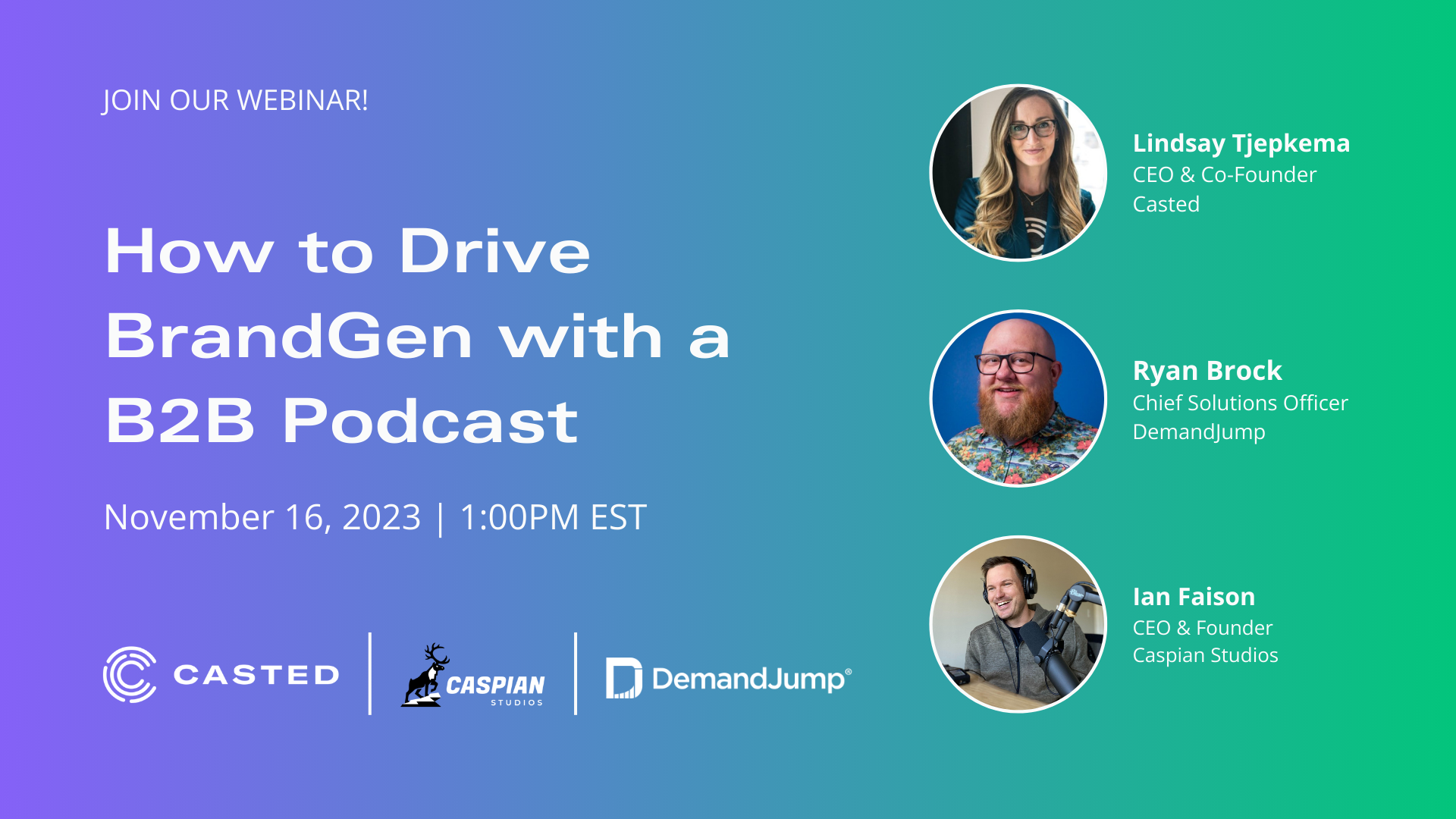Click the 'DemandJump' text under Ryan Brock

tap(1199, 432)
